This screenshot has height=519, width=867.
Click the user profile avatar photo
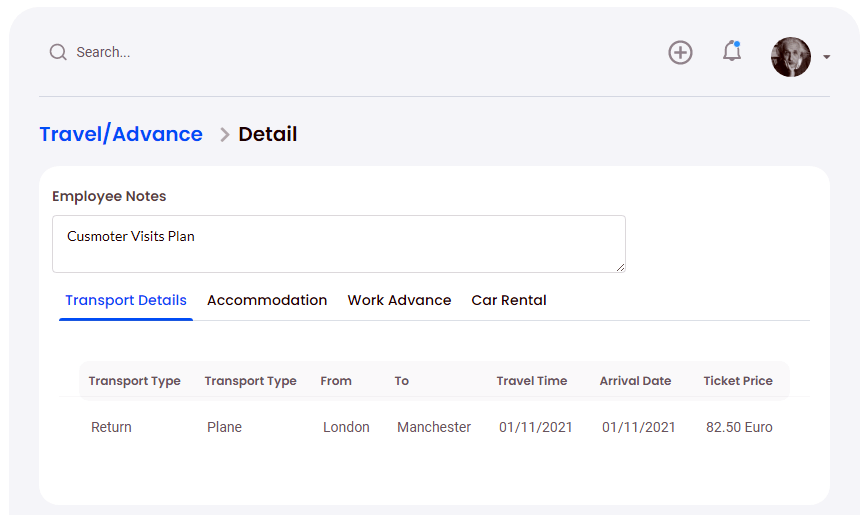(790, 57)
